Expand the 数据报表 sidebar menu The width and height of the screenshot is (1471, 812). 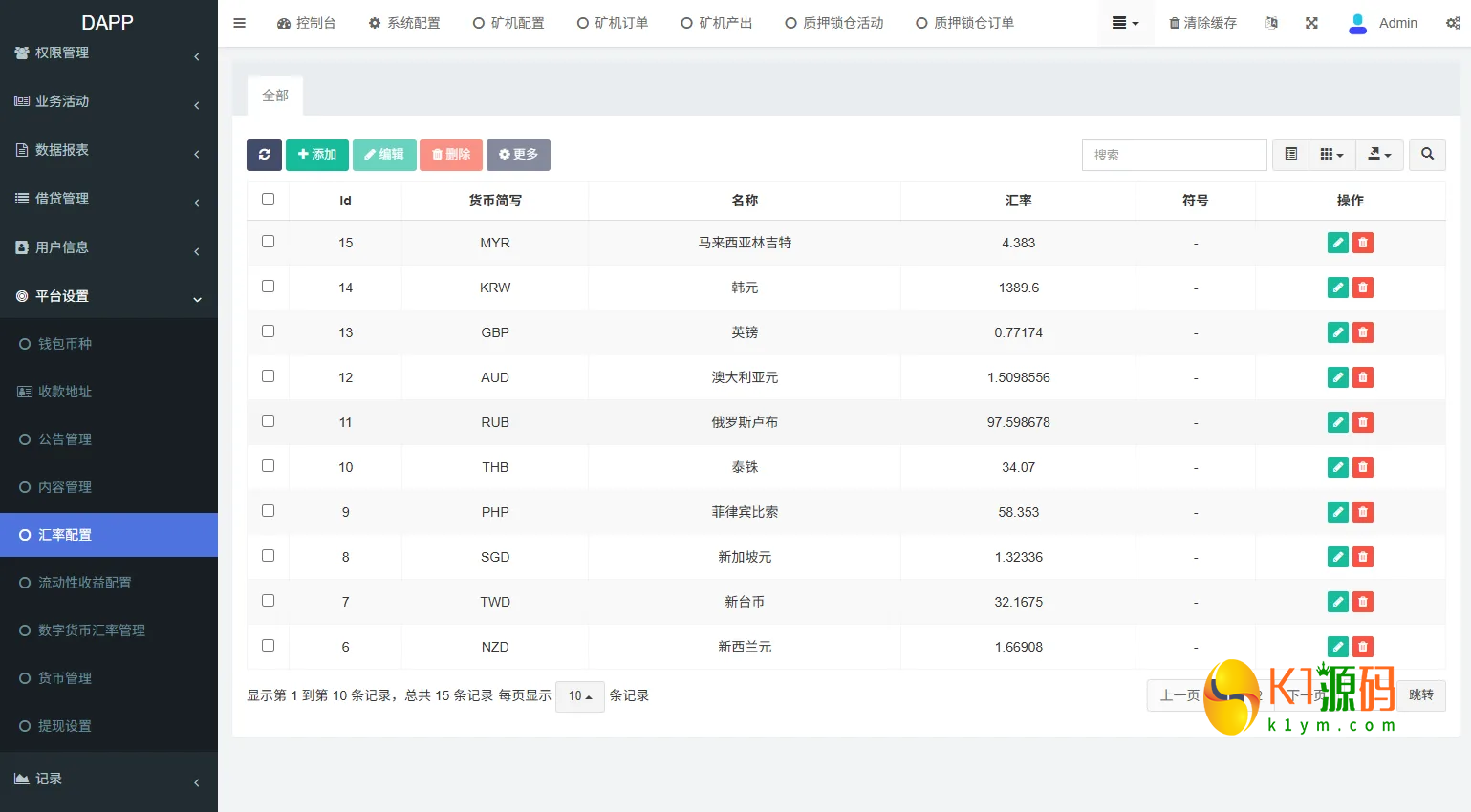tap(109, 150)
